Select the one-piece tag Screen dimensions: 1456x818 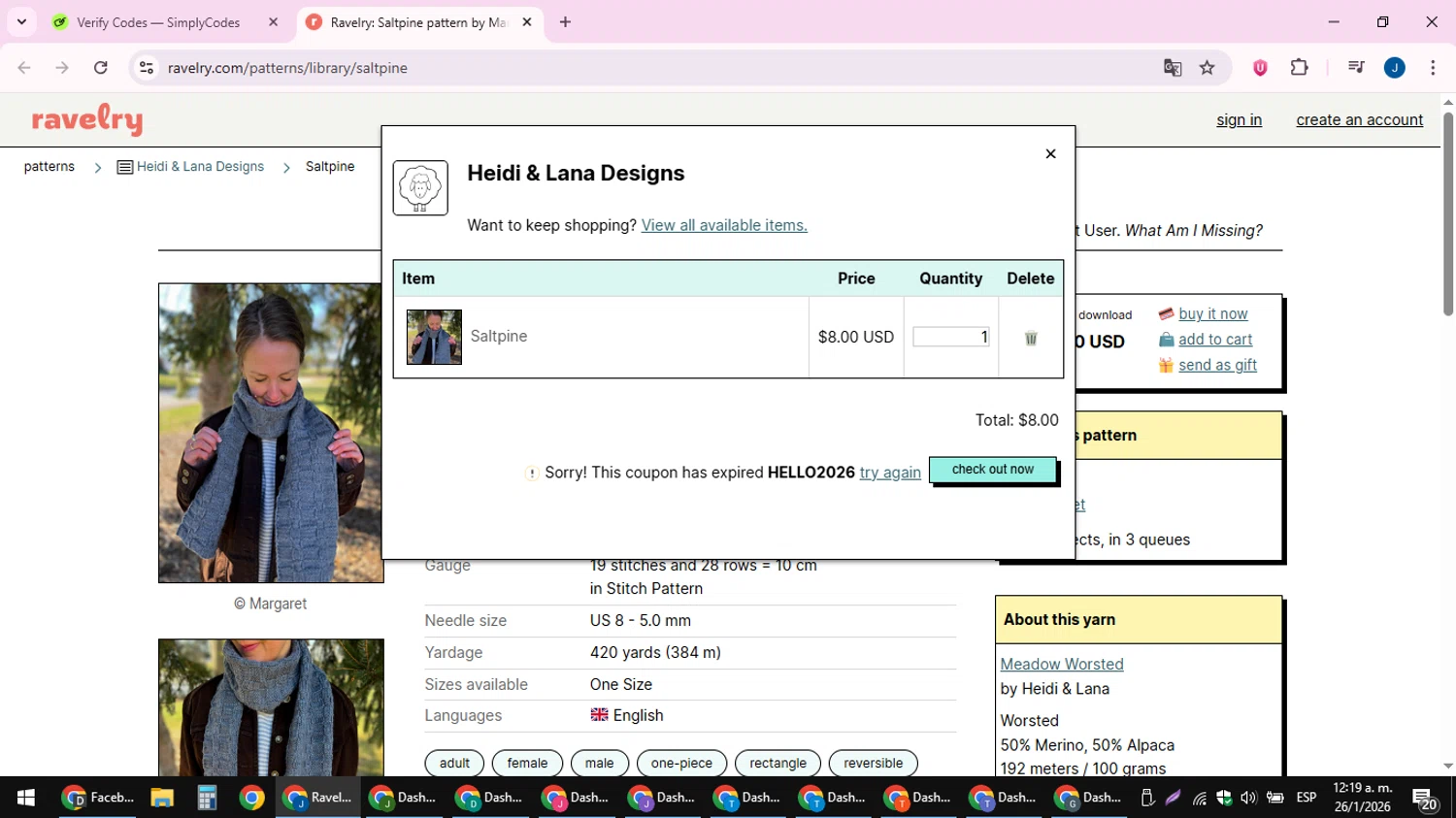[681, 764]
